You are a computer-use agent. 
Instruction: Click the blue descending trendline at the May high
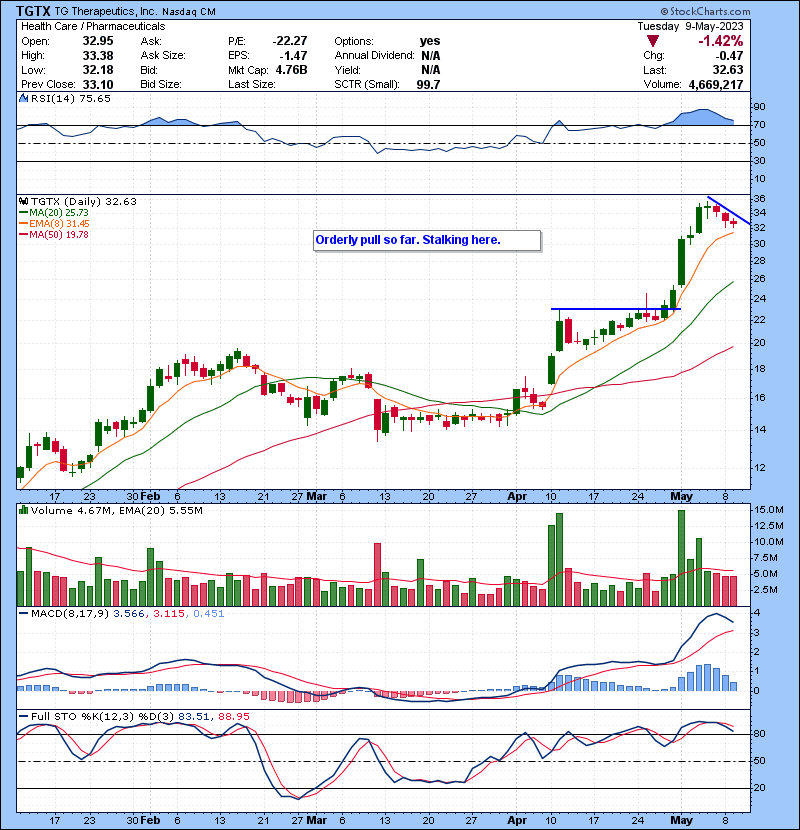(729, 211)
